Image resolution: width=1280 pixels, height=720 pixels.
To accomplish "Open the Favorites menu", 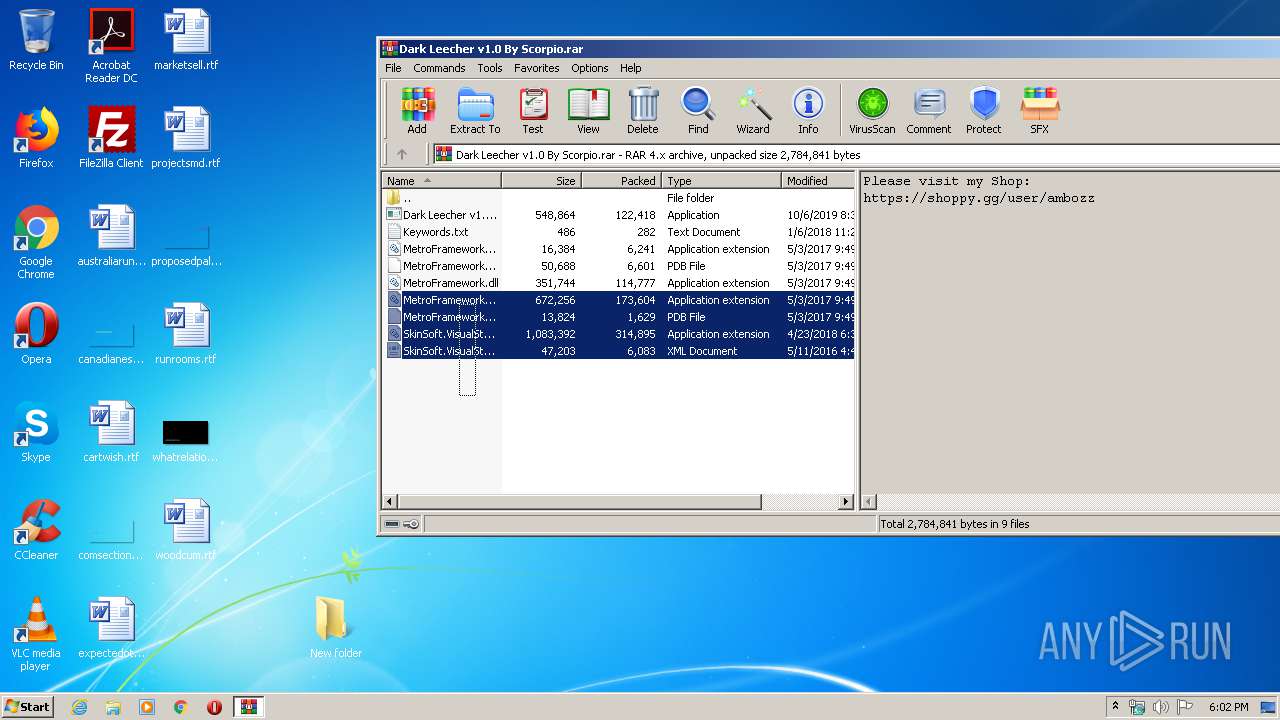I will (537, 68).
